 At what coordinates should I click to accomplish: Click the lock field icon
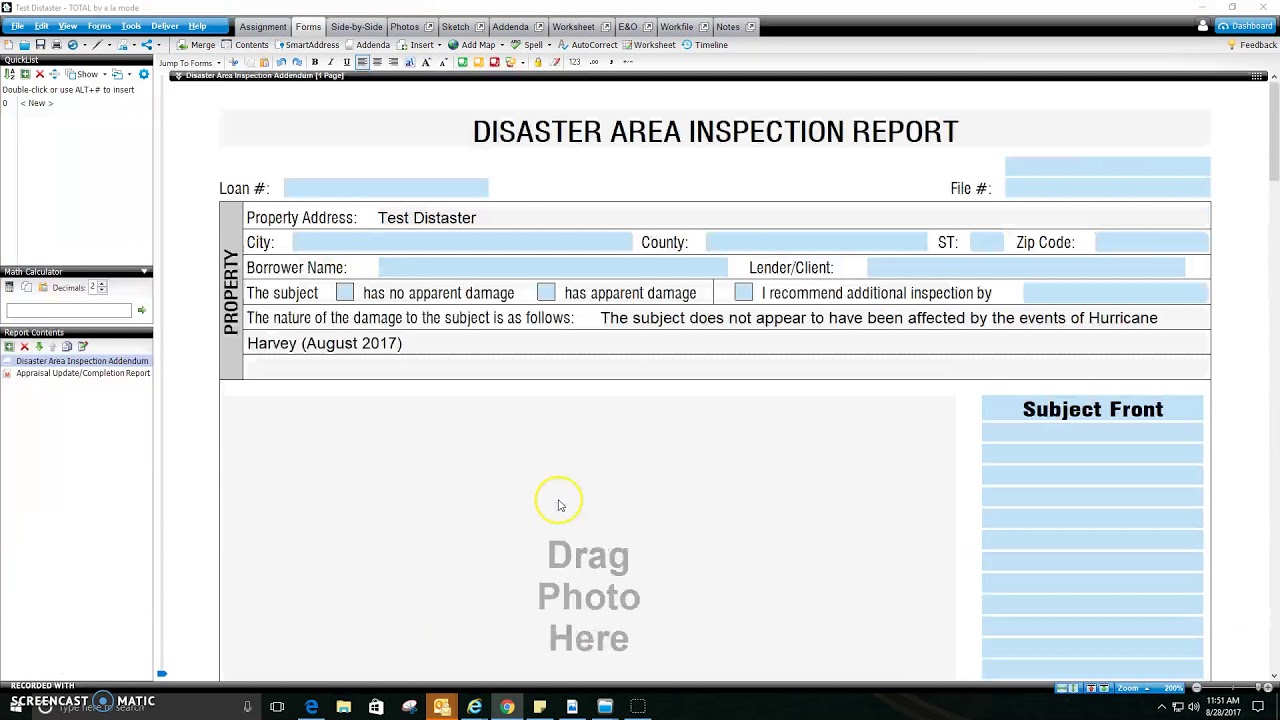pos(537,62)
